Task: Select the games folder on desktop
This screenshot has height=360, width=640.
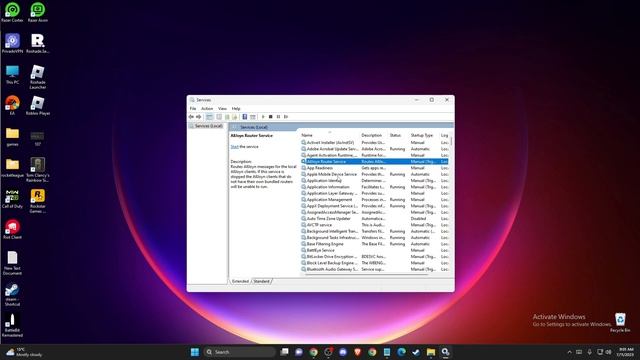Action: coord(12,137)
